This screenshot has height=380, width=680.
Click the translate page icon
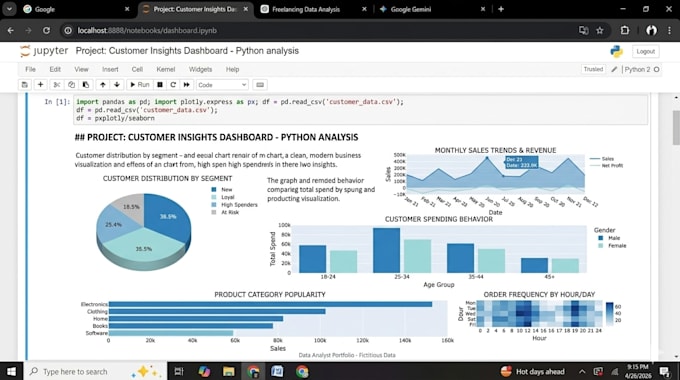[583, 30]
